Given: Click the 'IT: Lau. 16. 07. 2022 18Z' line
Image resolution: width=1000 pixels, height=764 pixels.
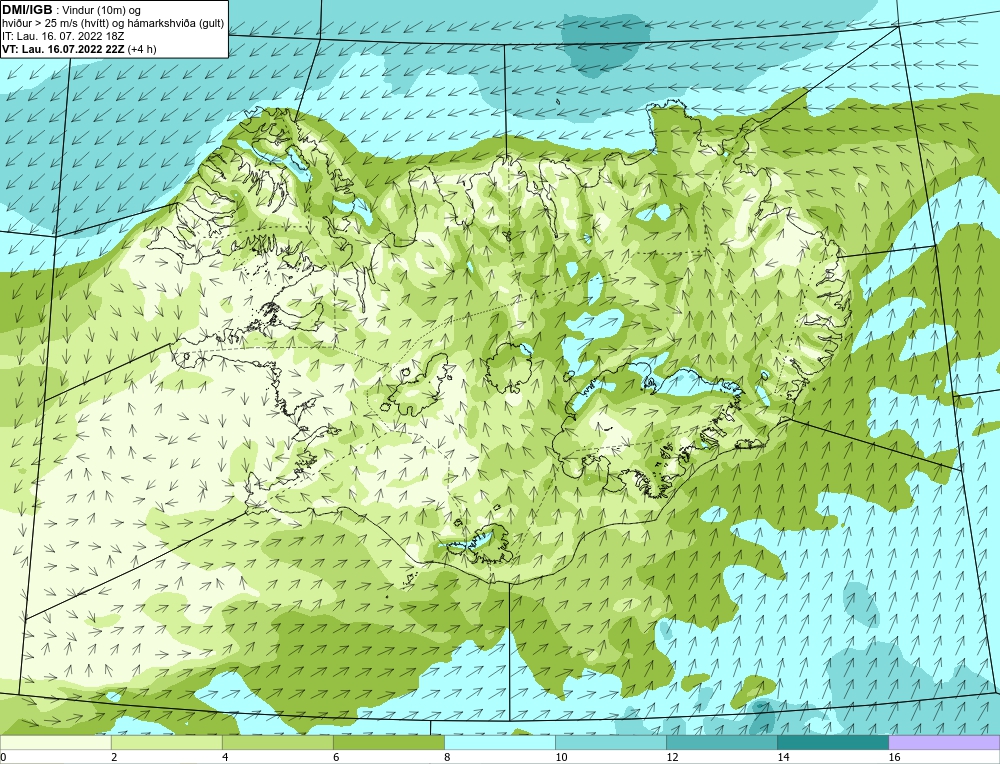Looking at the screenshot, I should click(63, 36).
